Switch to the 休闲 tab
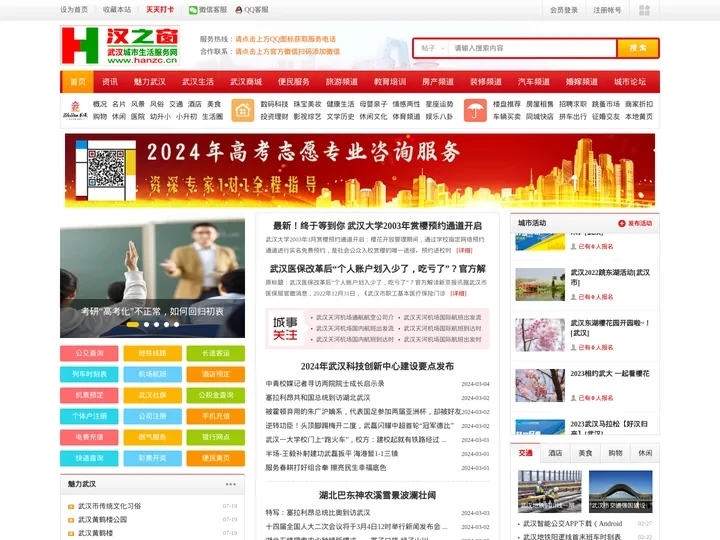 (x=645, y=453)
